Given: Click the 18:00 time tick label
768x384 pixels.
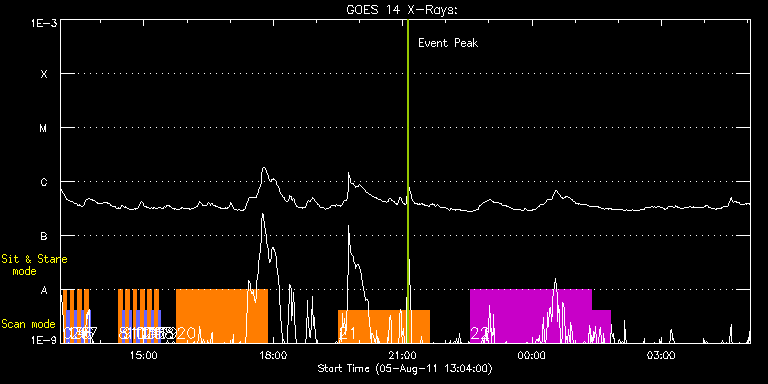Looking at the screenshot, I should tap(273, 355).
